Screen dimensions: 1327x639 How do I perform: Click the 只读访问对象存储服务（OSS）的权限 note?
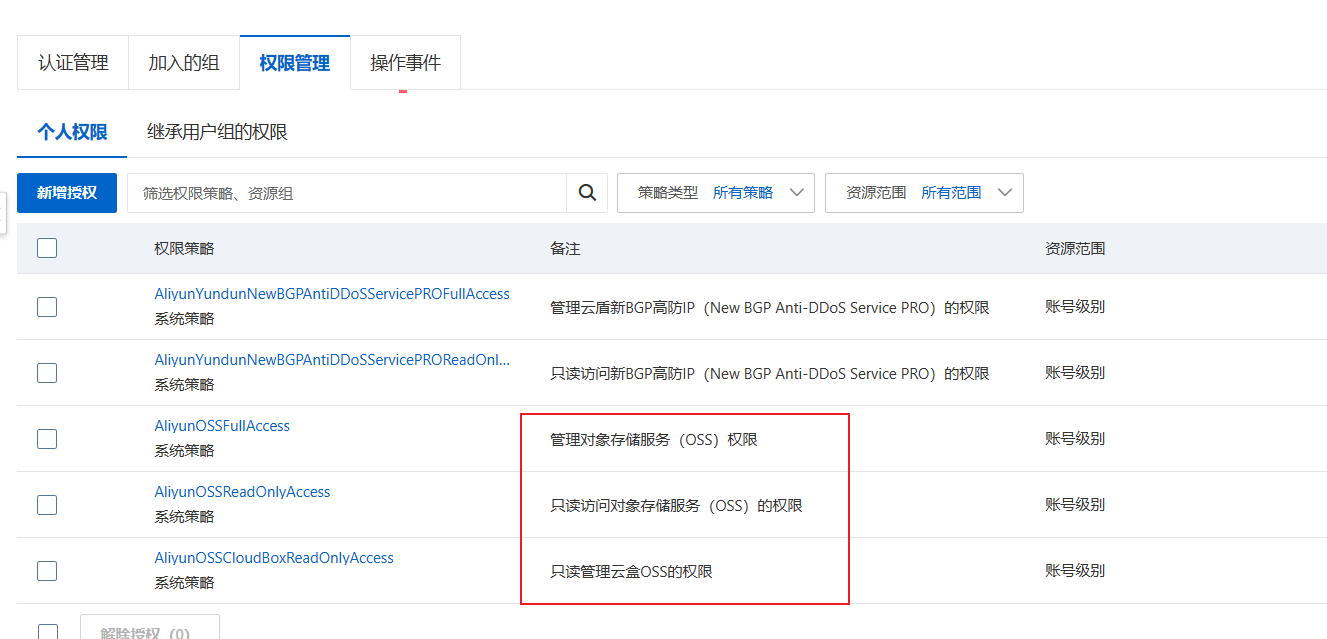coord(676,505)
